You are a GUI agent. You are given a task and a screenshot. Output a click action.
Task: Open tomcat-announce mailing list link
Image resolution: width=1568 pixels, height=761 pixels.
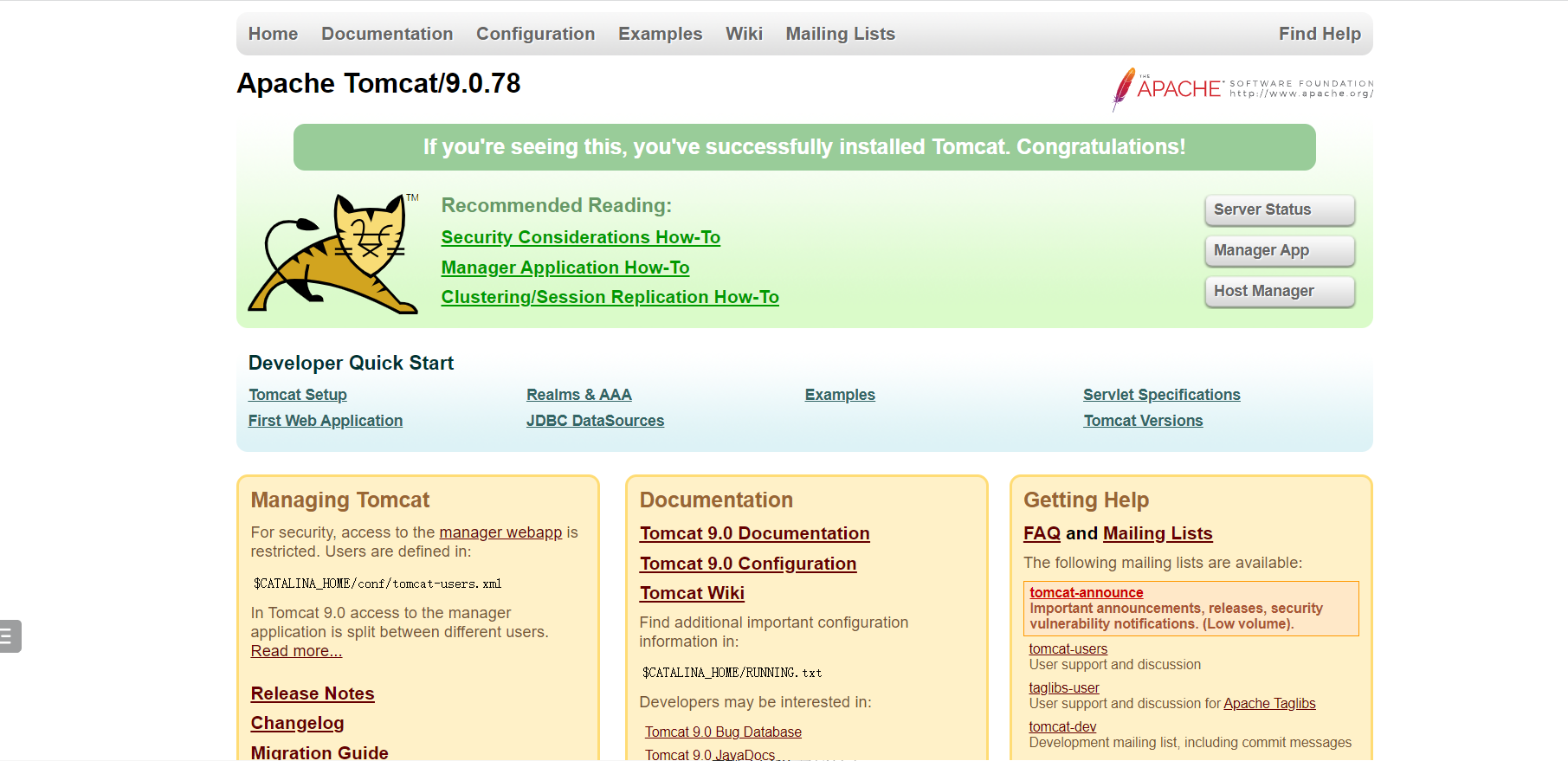pyautogui.click(x=1086, y=592)
